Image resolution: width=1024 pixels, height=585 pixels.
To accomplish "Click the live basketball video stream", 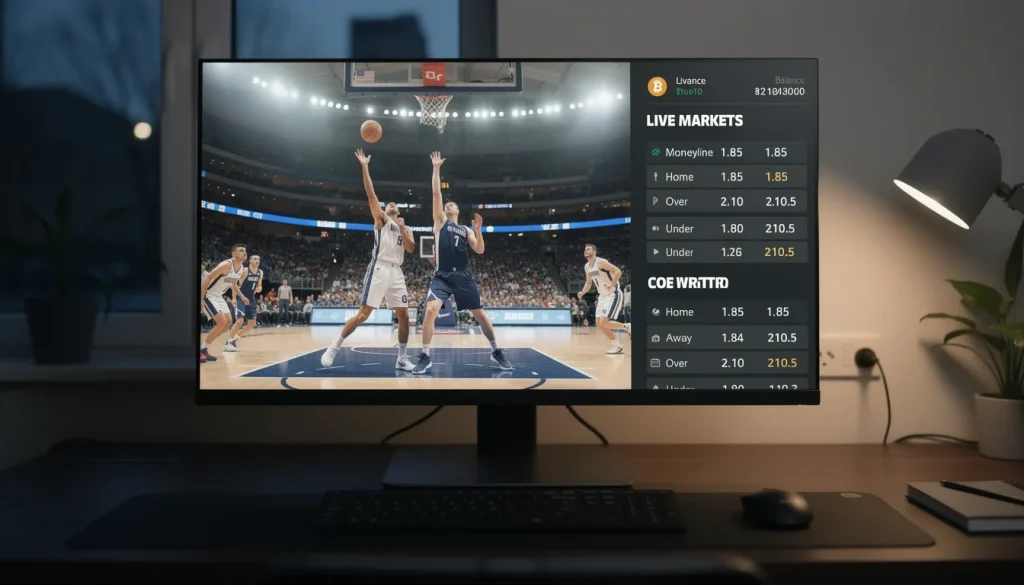I will click(415, 226).
